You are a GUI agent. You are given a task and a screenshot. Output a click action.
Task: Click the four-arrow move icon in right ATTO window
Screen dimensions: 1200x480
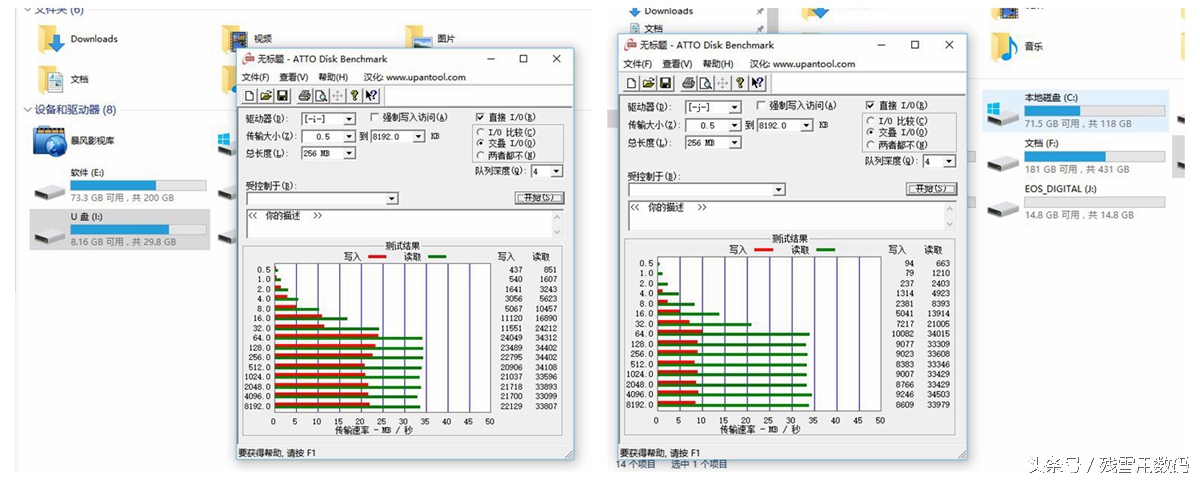coord(721,83)
